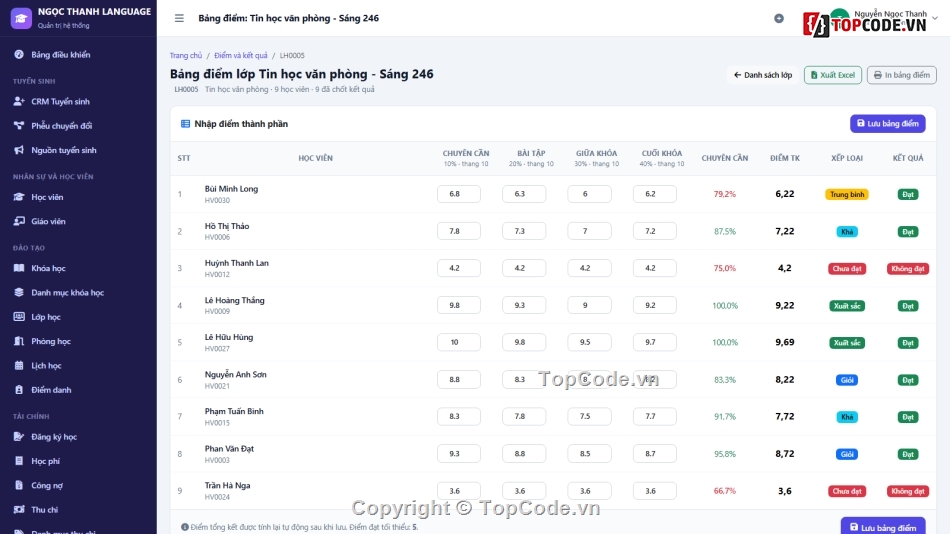
Task: Click the Xếp loại column header
Action: click(847, 158)
